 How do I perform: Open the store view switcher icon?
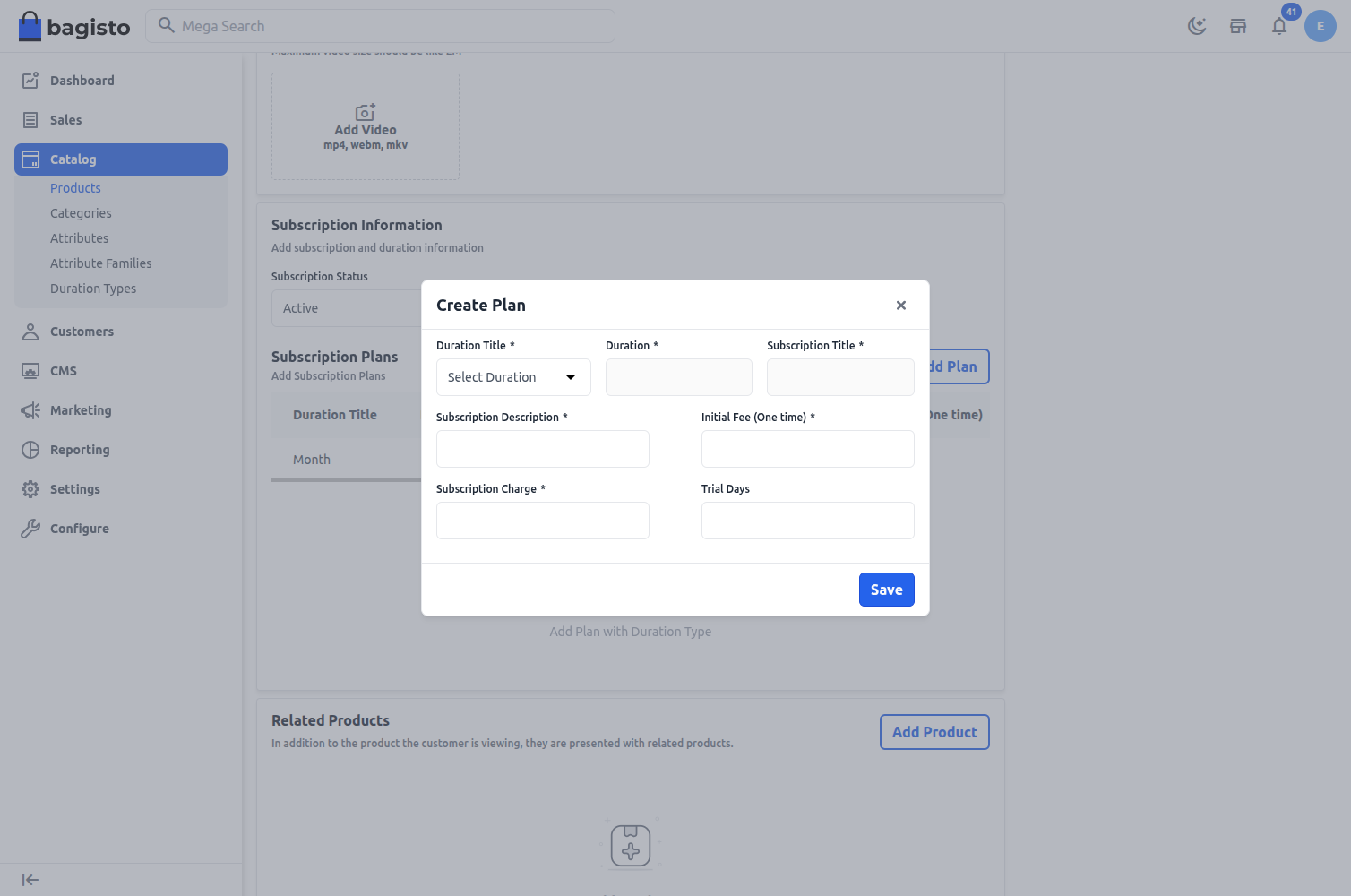[1238, 26]
